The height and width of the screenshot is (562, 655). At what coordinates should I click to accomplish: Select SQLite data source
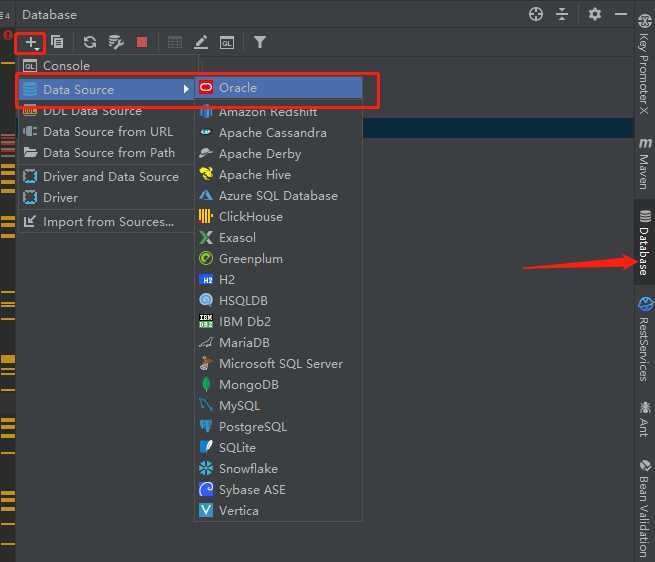point(279,448)
